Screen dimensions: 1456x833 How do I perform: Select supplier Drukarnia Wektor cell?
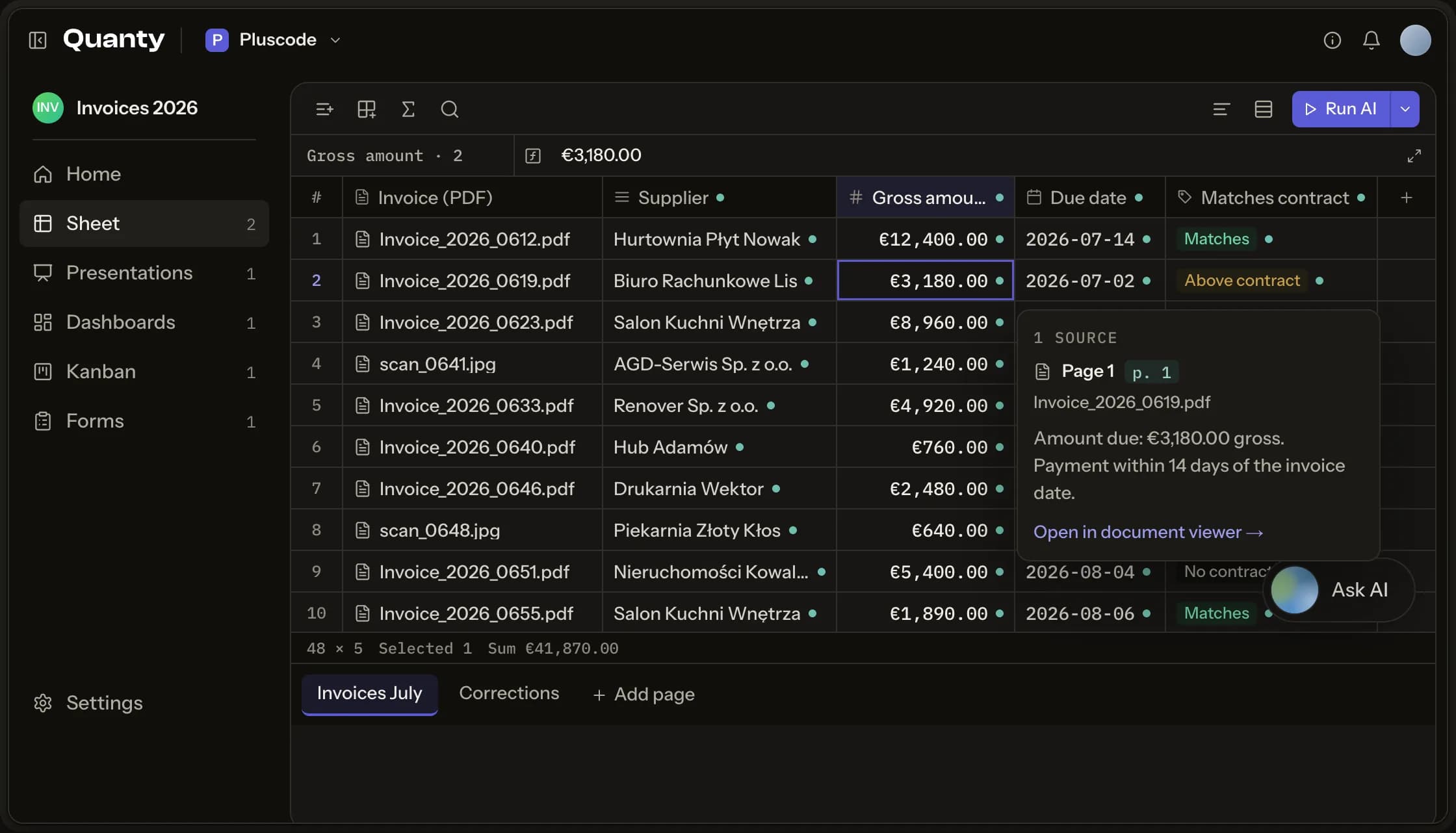point(719,489)
